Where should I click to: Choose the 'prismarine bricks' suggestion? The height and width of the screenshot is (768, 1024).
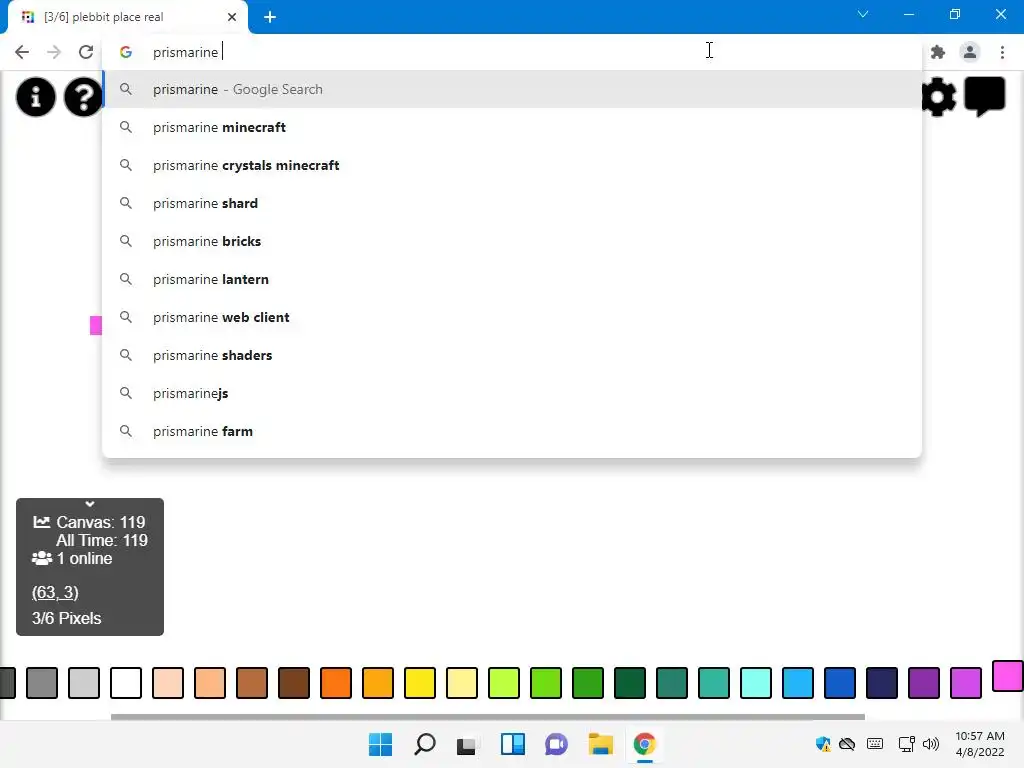[512, 241]
